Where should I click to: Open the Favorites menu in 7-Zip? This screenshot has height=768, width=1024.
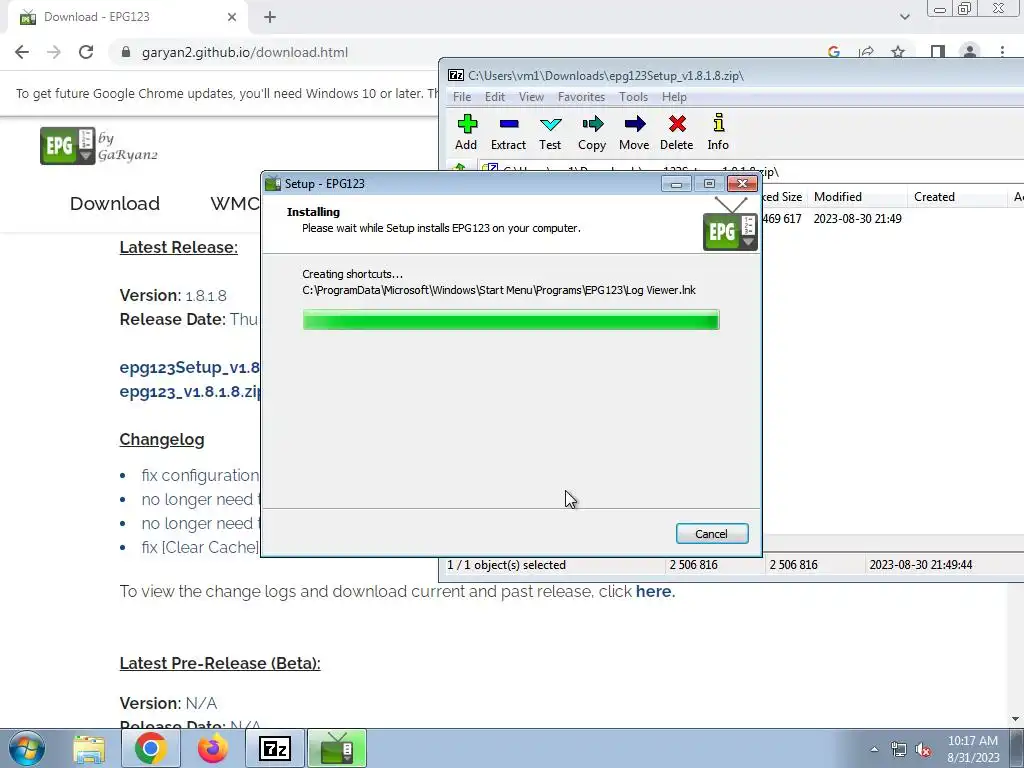pyautogui.click(x=581, y=97)
